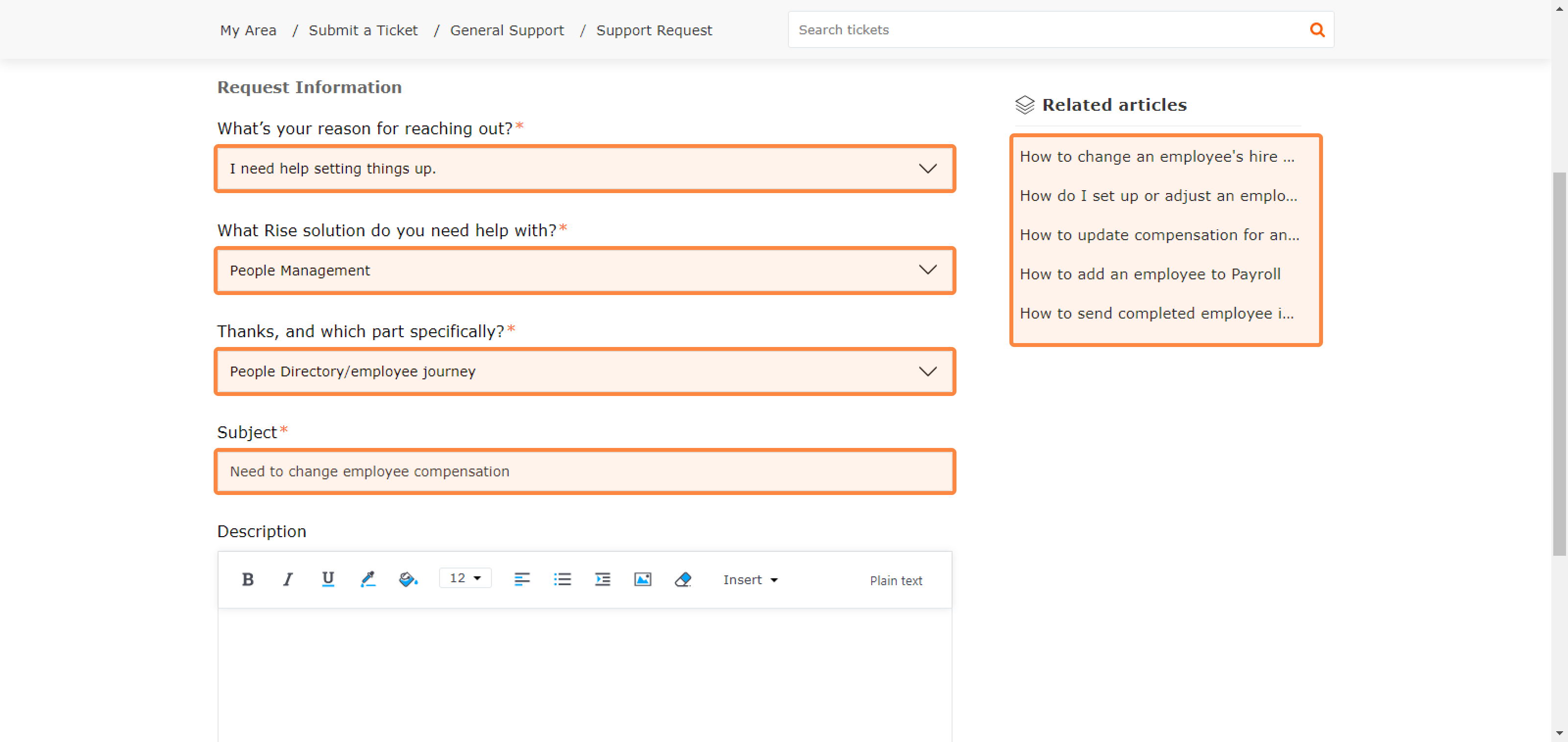Toggle bold formatting in description editor
The image size is (1568, 742).
(247, 579)
